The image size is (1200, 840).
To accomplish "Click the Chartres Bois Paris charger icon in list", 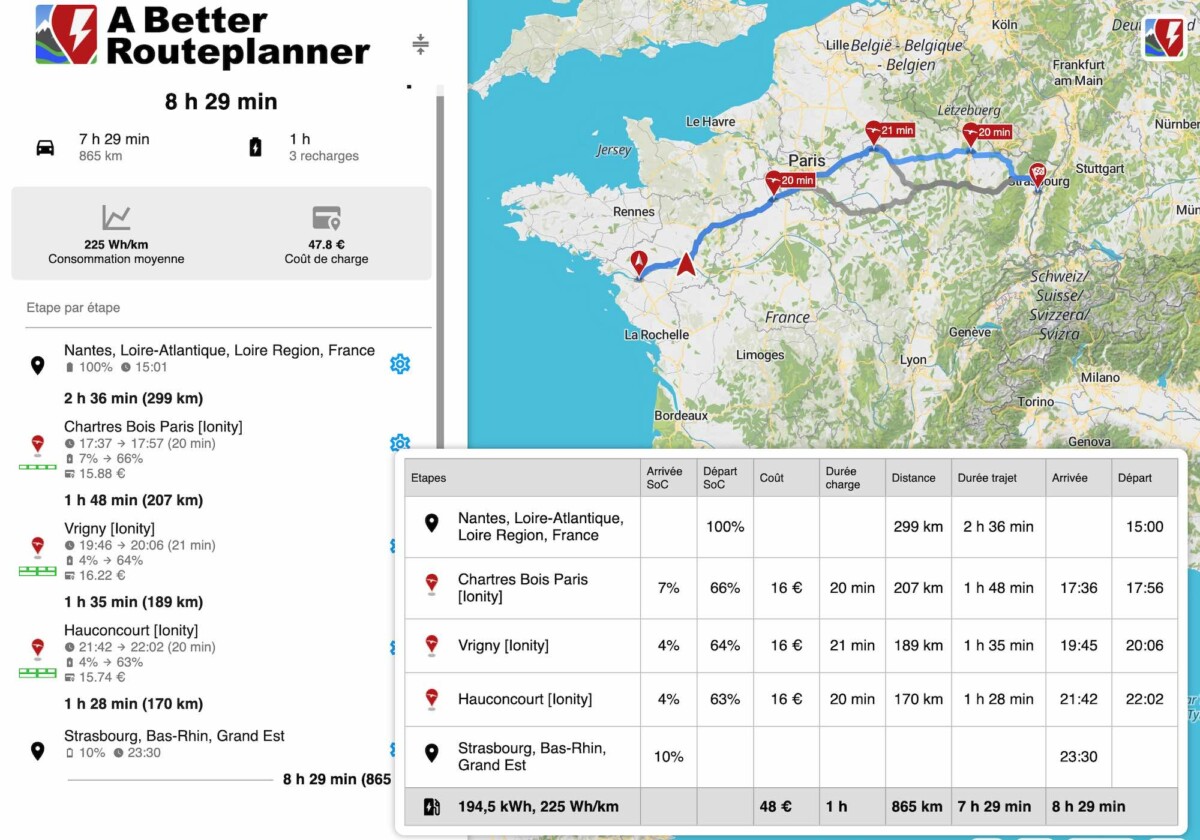I will click(x=37, y=444).
